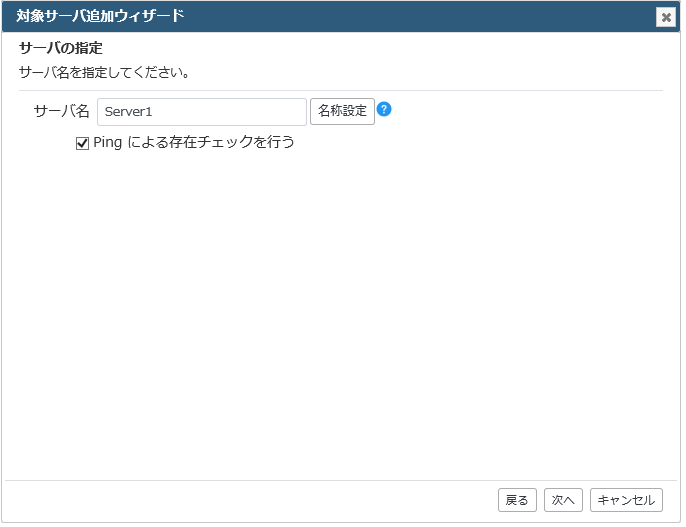Go back with the 戻る button
This screenshot has width=686, height=527.
[517, 500]
